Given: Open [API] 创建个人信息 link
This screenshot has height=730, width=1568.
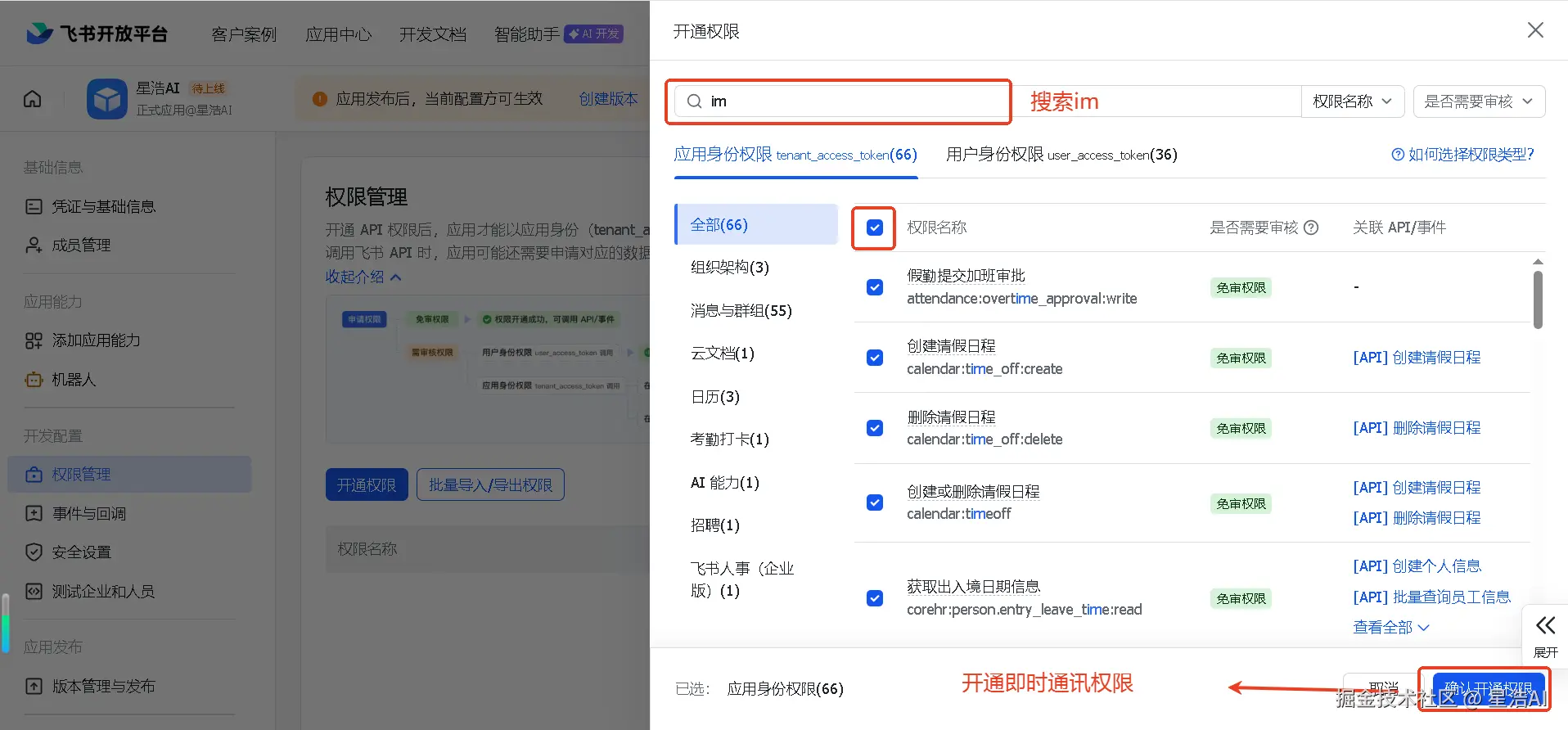Looking at the screenshot, I should click(1417, 566).
